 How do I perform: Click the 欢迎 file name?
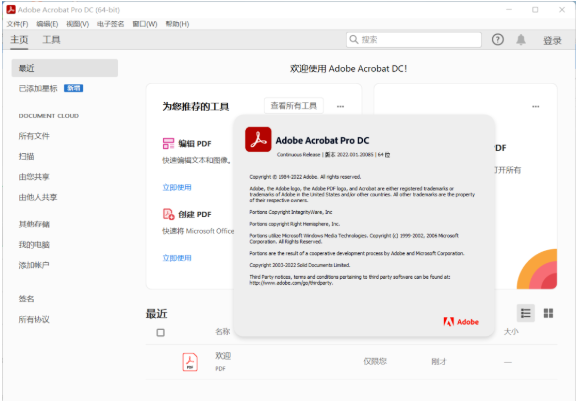click(x=223, y=355)
